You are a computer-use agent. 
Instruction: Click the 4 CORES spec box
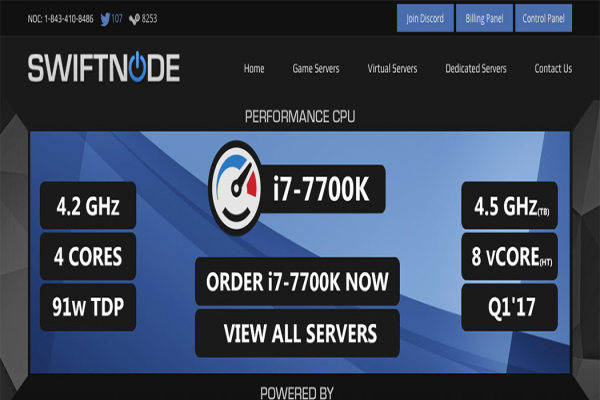point(88,256)
